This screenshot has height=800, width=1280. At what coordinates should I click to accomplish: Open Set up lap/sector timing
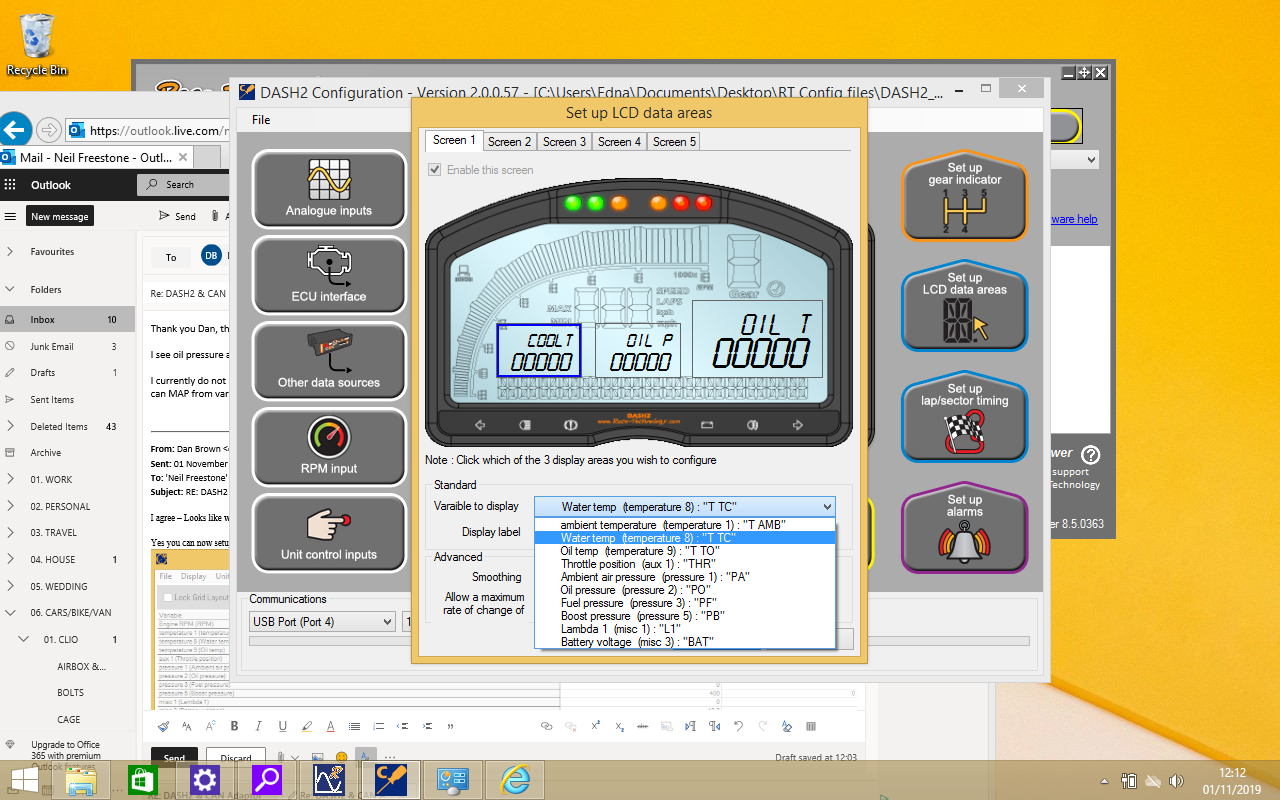[964, 418]
